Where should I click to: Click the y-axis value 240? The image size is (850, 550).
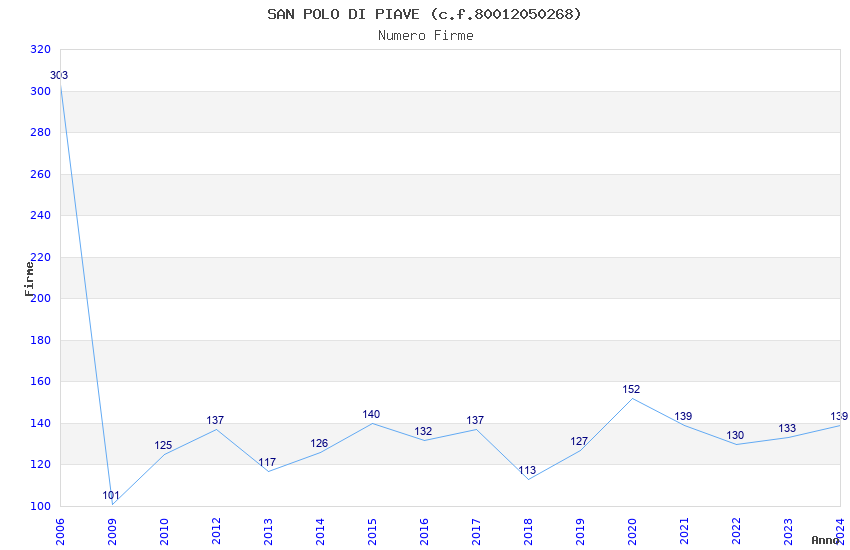(x=41, y=215)
